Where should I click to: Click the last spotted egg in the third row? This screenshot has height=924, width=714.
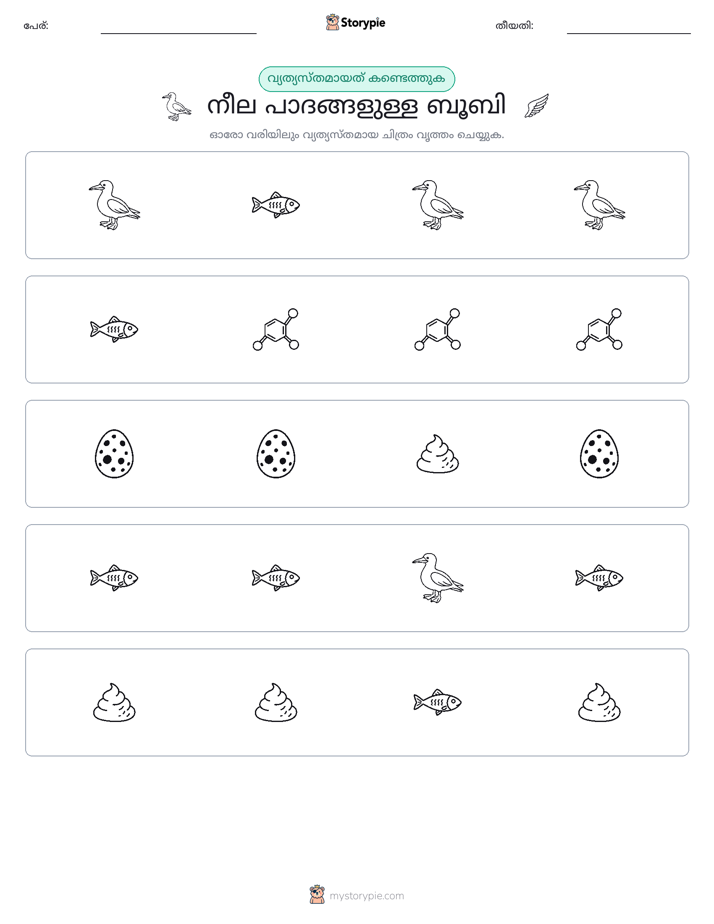599,454
